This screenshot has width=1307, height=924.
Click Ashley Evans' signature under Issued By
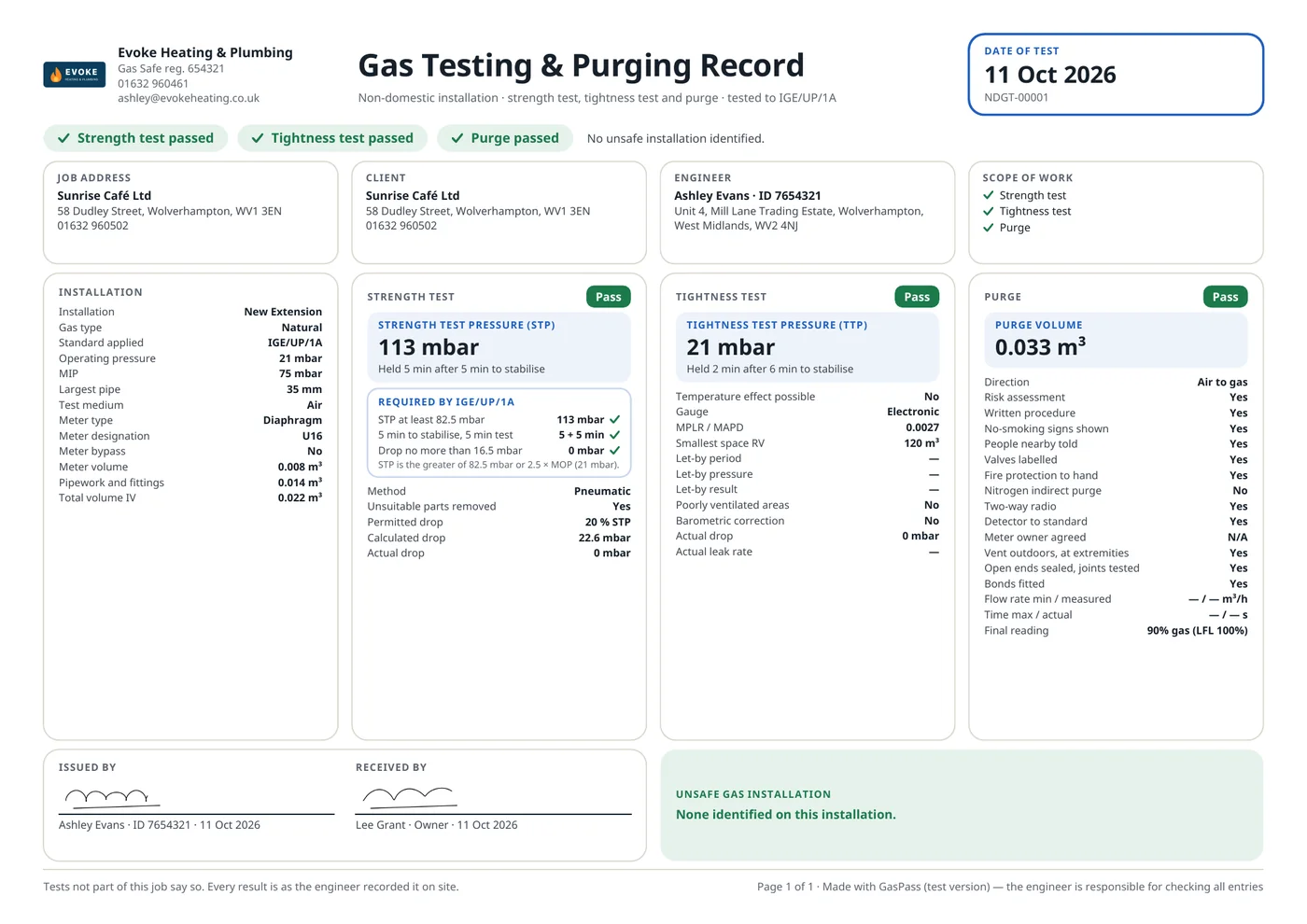click(112, 797)
